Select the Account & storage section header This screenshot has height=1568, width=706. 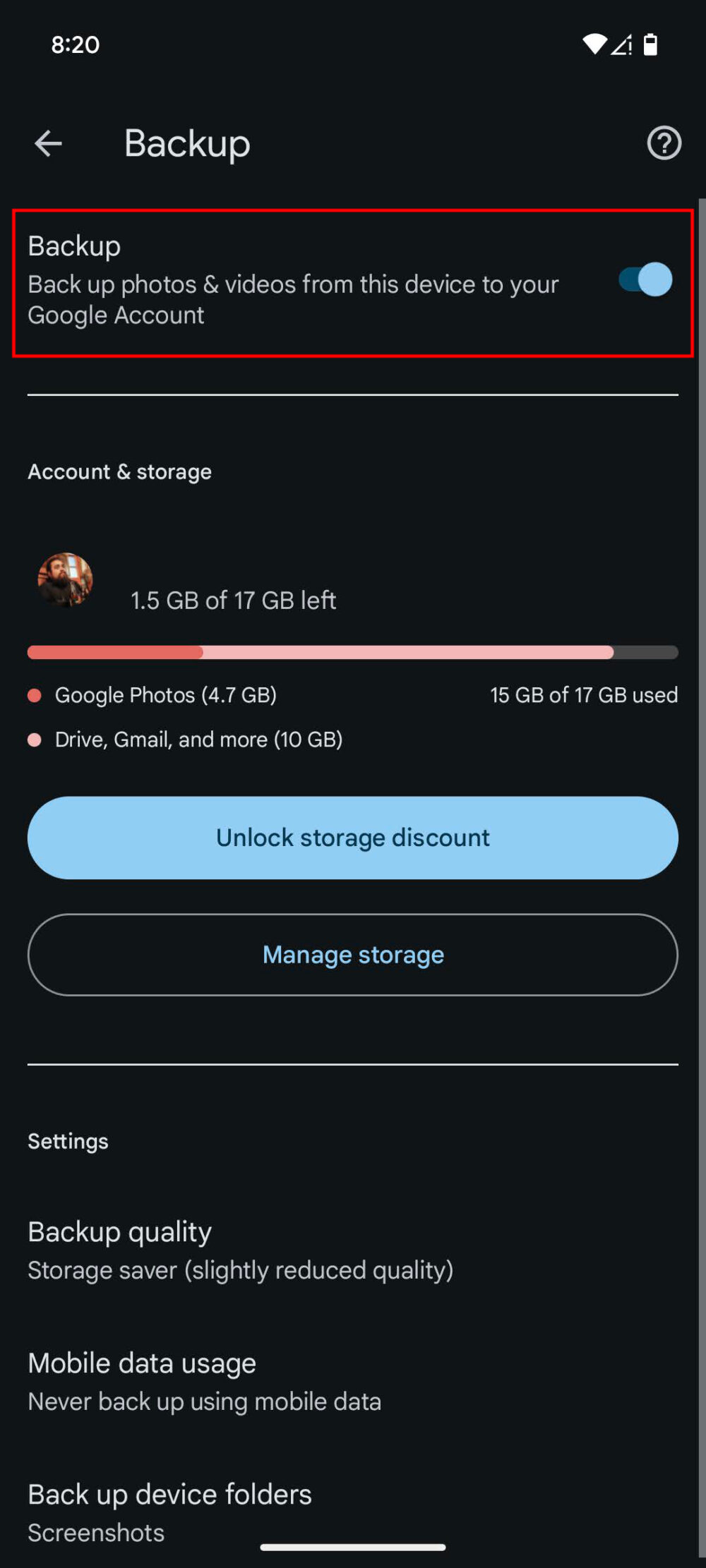point(119,471)
